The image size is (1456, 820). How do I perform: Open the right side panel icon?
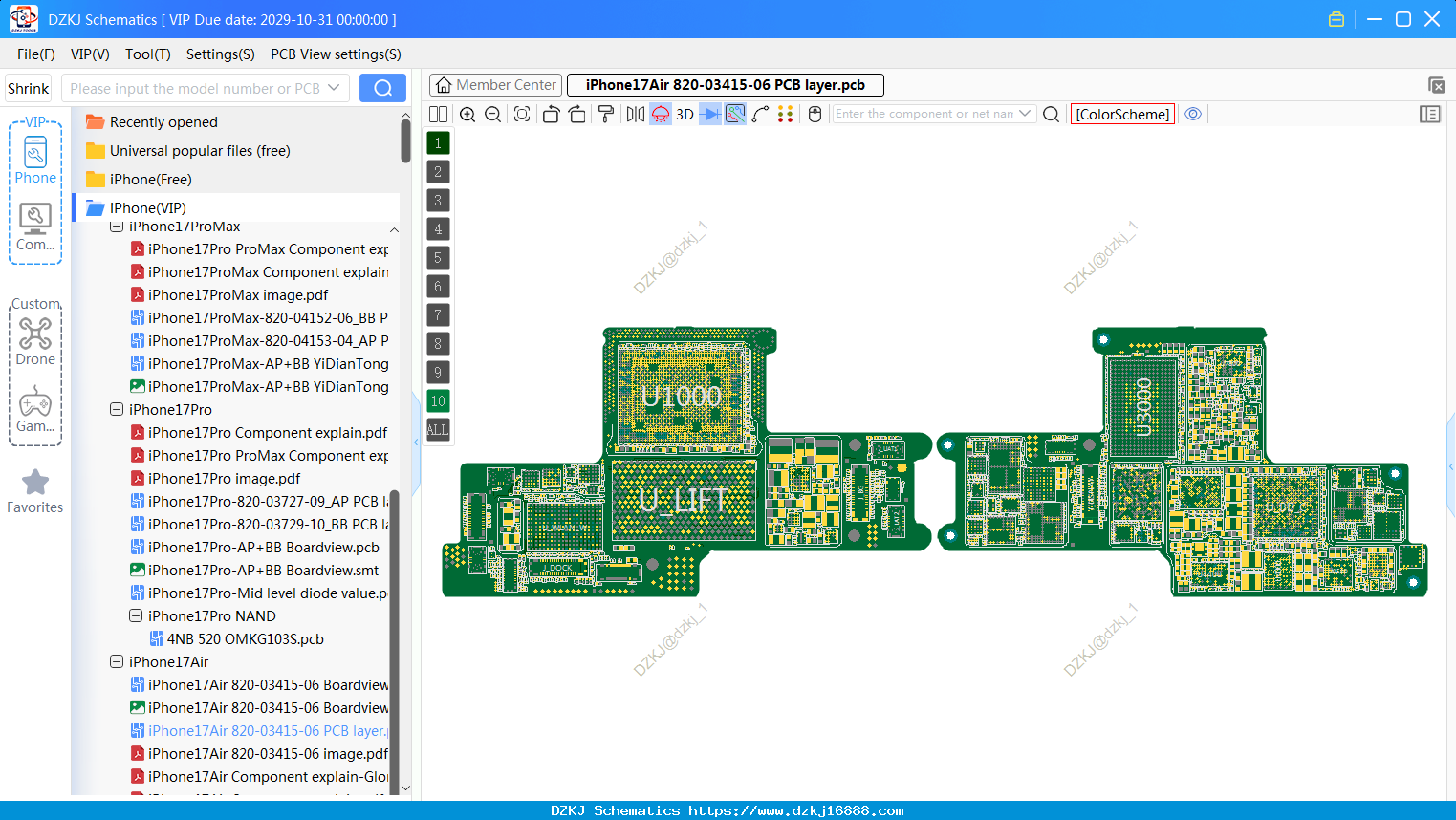coord(1430,114)
